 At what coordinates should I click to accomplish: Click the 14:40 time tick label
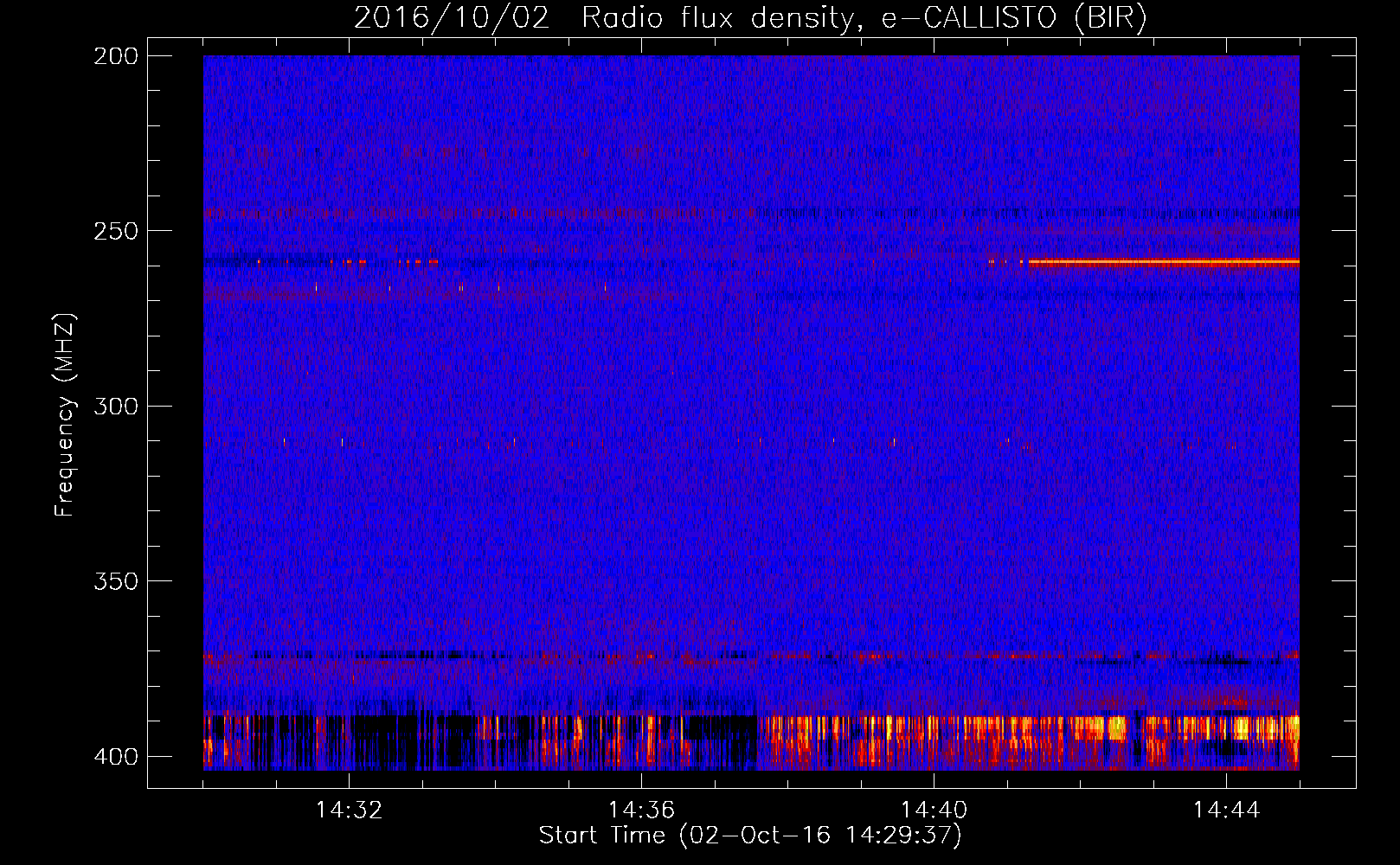click(x=934, y=811)
